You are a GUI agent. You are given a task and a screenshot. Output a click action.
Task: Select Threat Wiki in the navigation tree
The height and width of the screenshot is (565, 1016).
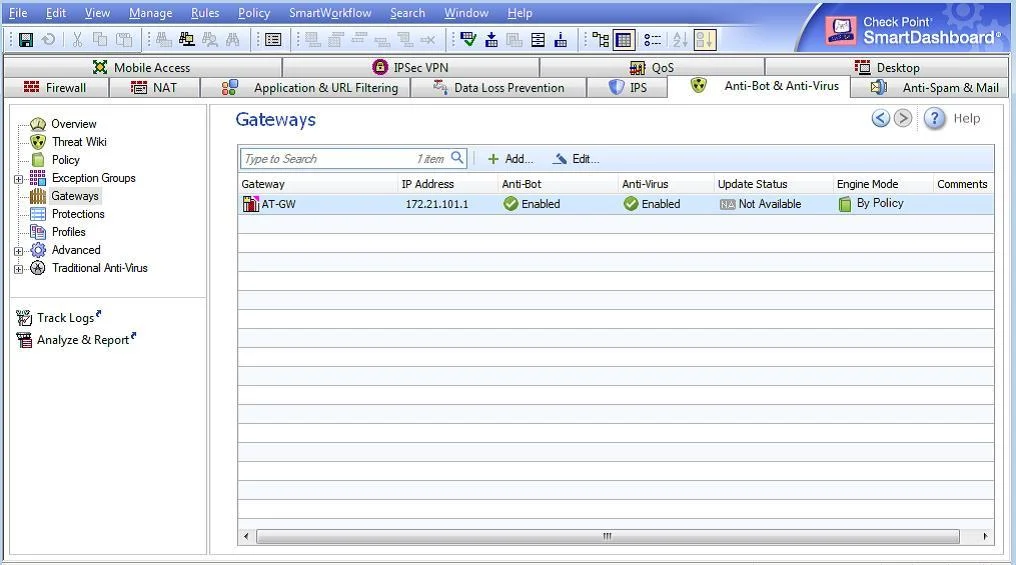[79, 142]
